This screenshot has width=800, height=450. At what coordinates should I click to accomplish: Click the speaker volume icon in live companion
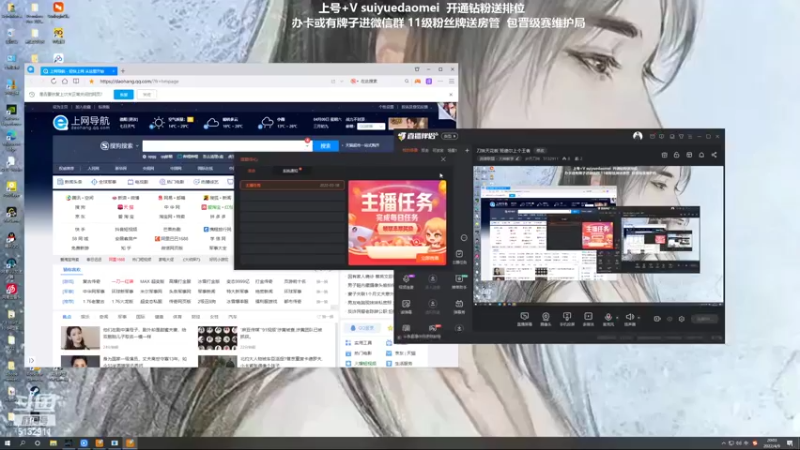coord(630,318)
